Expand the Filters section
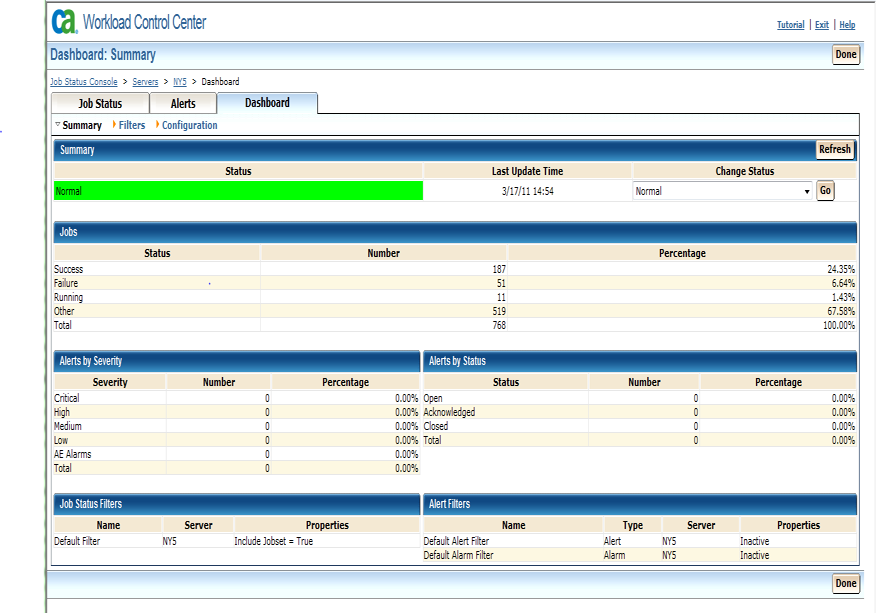The width and height of the screenshot is (876, 613). point(131,126)
